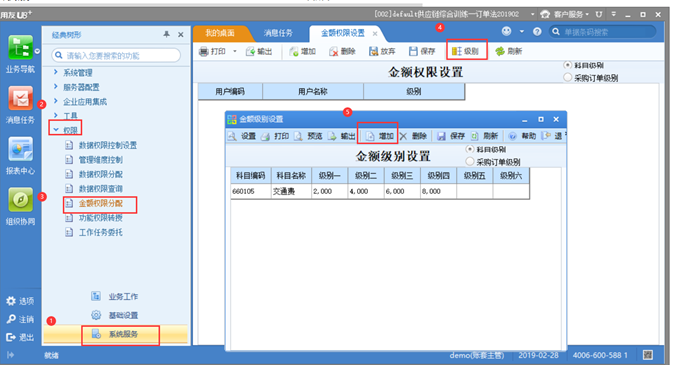Select 科目级别 radio in main window

[x=567, y=65]
